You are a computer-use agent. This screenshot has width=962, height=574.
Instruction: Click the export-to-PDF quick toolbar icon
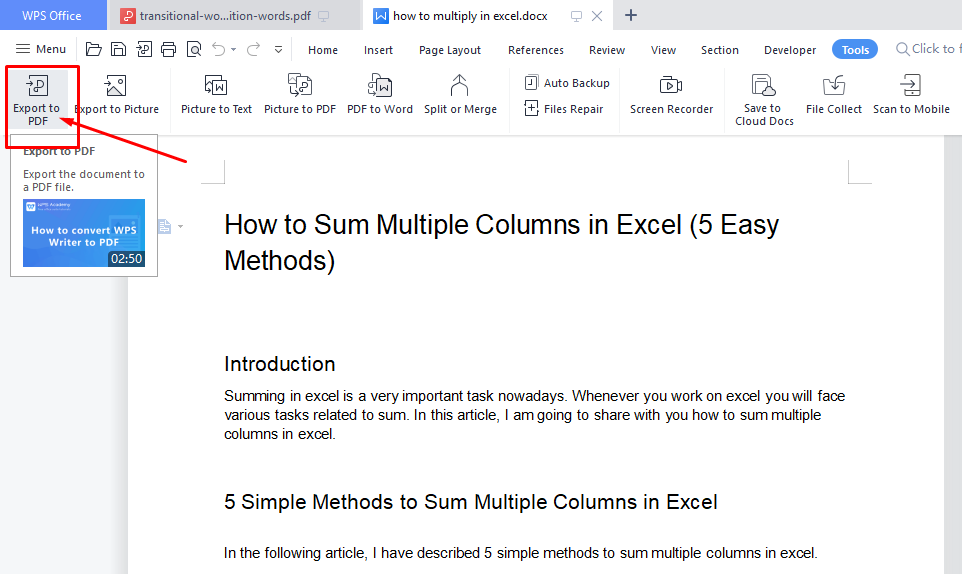coord(144,49)
